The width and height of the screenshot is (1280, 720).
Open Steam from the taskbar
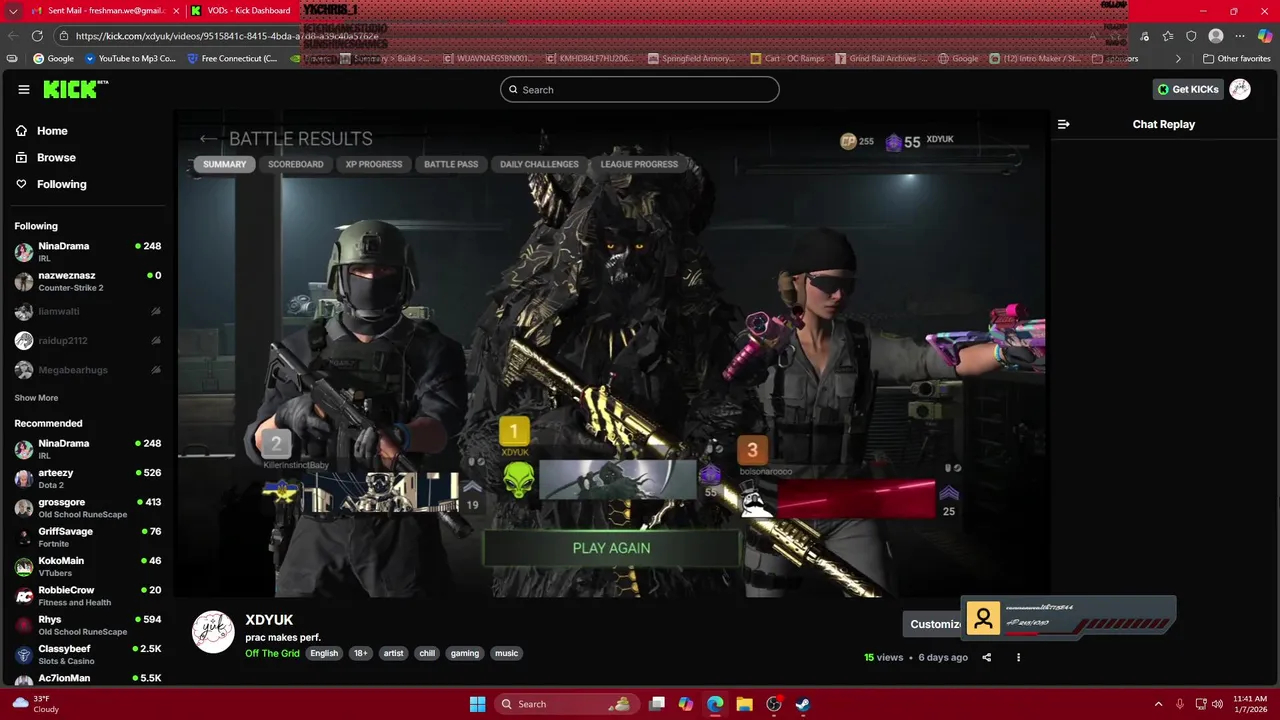[x=803, y=704]
